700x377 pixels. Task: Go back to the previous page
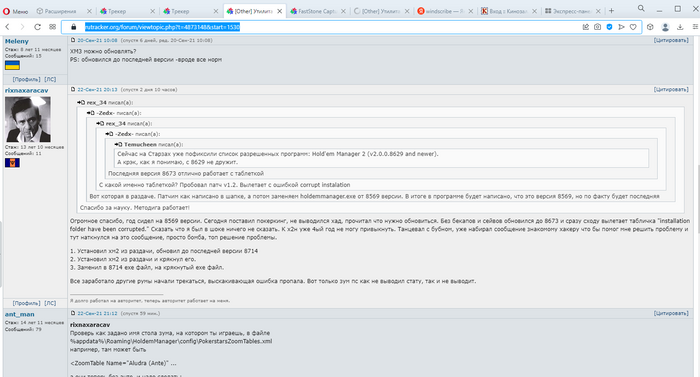tap(8, 27)
